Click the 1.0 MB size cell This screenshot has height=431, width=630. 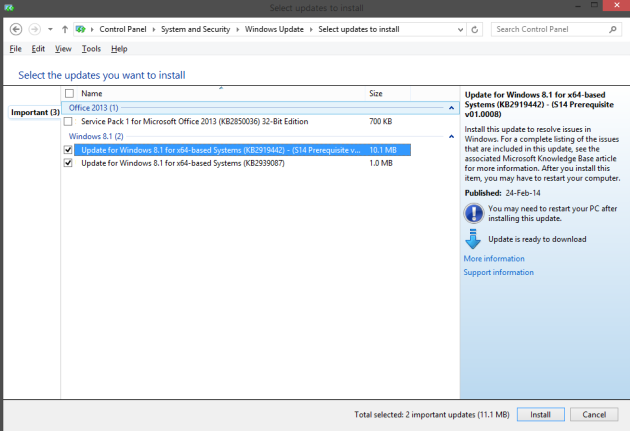point(381,163)
